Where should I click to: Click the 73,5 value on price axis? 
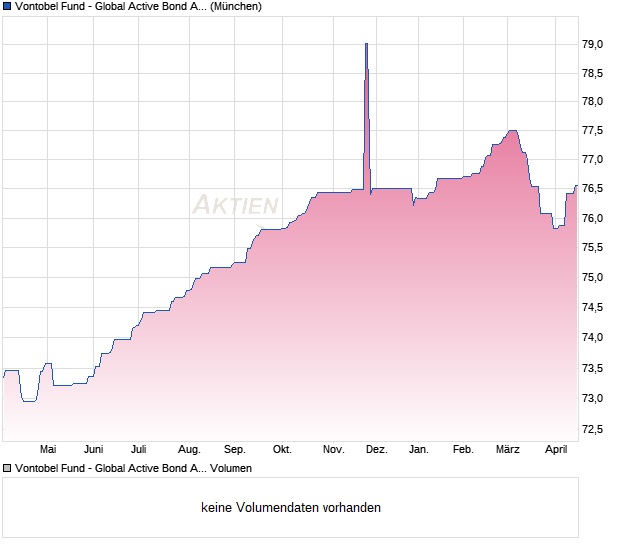(593, 368)
